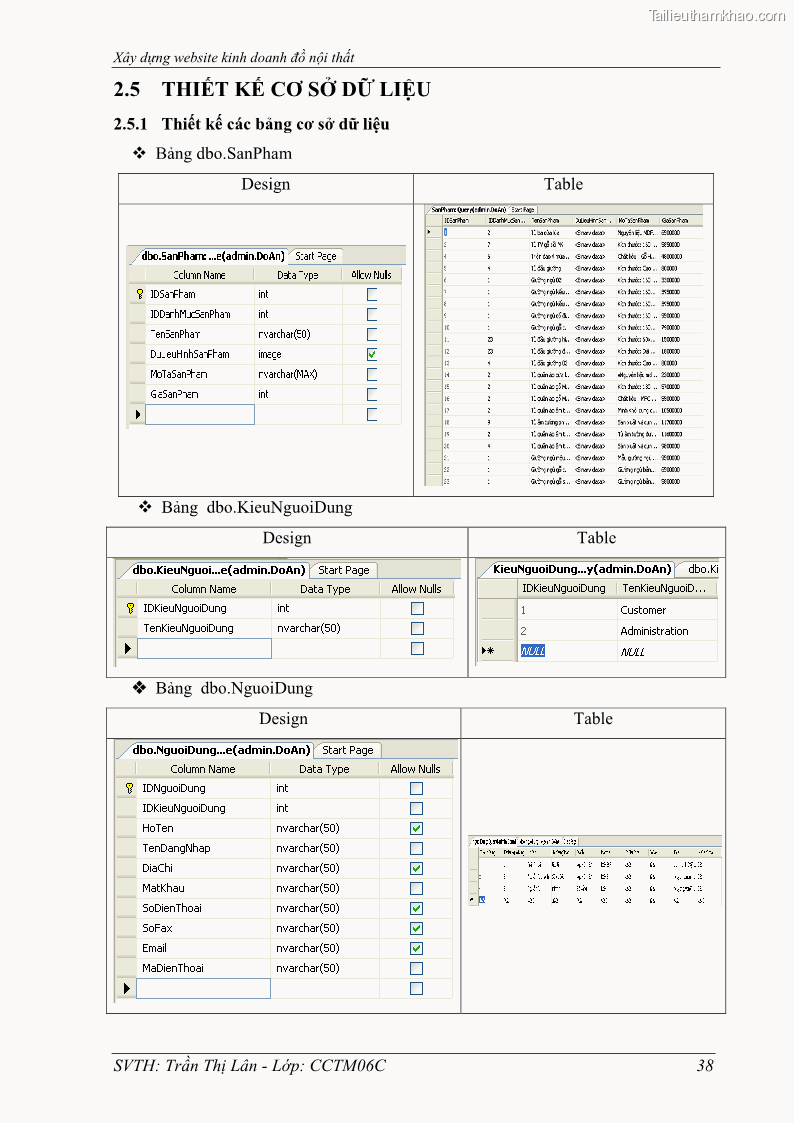Click the empty Column Name cell under MaDienThoai
This screenshot has width=794, height=1123.
click(203, 988)
